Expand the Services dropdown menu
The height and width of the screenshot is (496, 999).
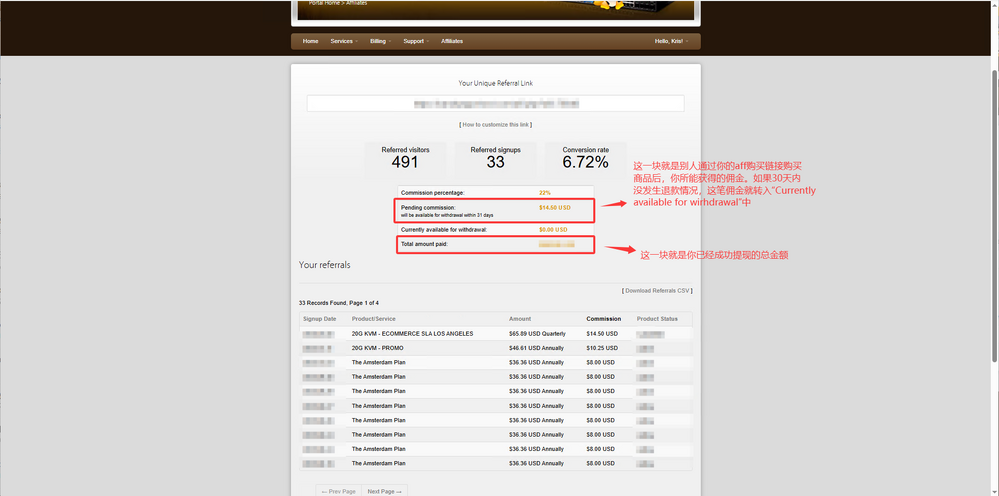pyautogui.click(x=342, y=41)
